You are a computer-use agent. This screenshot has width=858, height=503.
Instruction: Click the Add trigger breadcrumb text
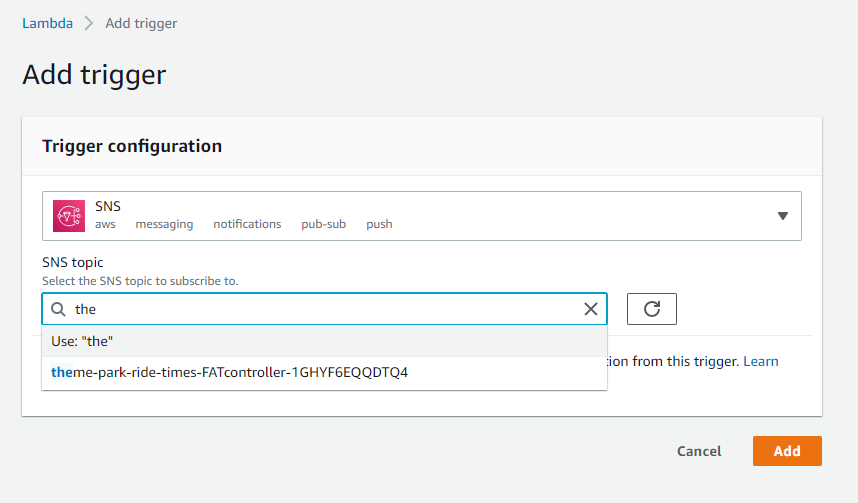coord(141,24)
